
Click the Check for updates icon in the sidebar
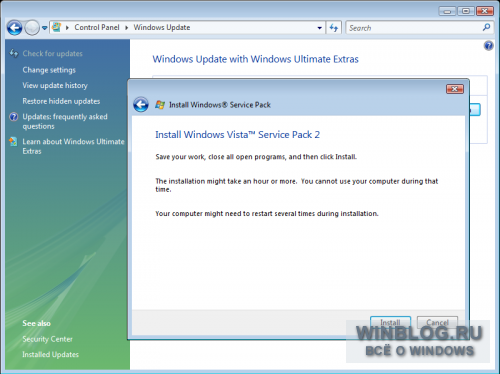14,53
